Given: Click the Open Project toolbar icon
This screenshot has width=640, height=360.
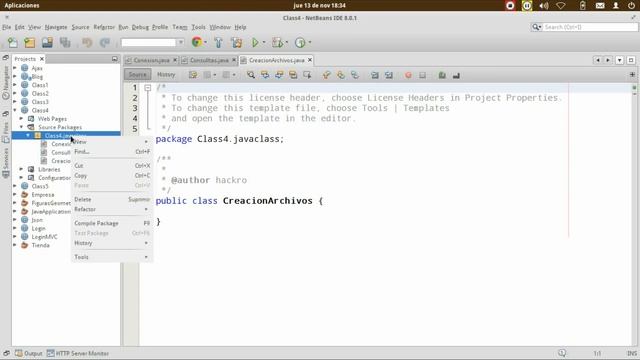Looking at the screenshot, I should [47, 42].
